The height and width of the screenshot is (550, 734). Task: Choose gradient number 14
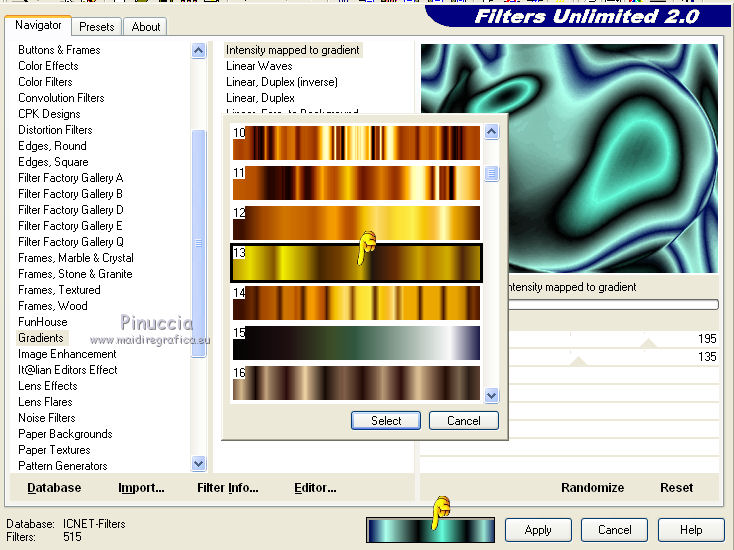coord(356,303)
